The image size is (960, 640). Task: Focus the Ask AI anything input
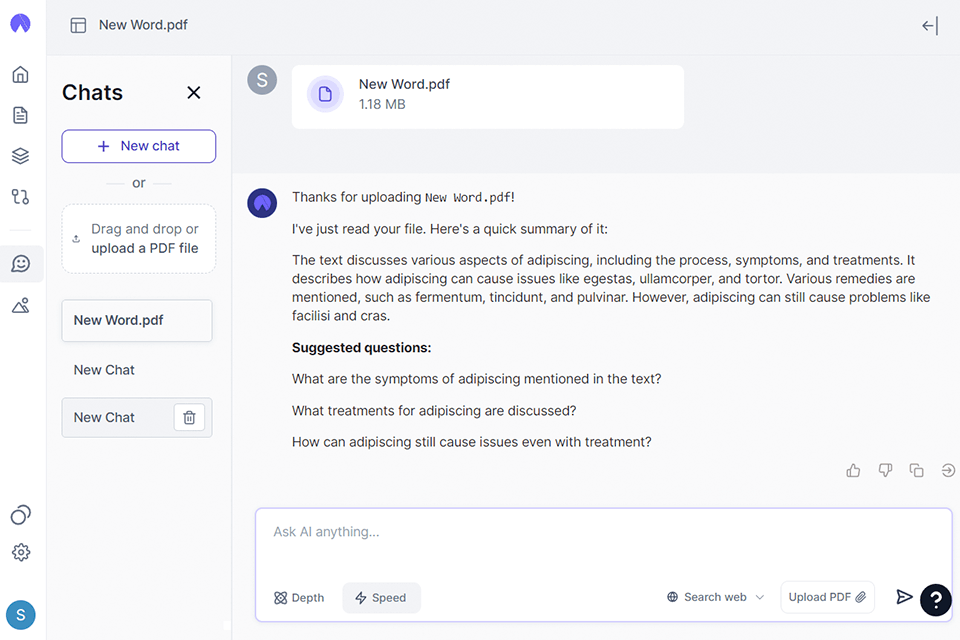[x=600, y=532]
